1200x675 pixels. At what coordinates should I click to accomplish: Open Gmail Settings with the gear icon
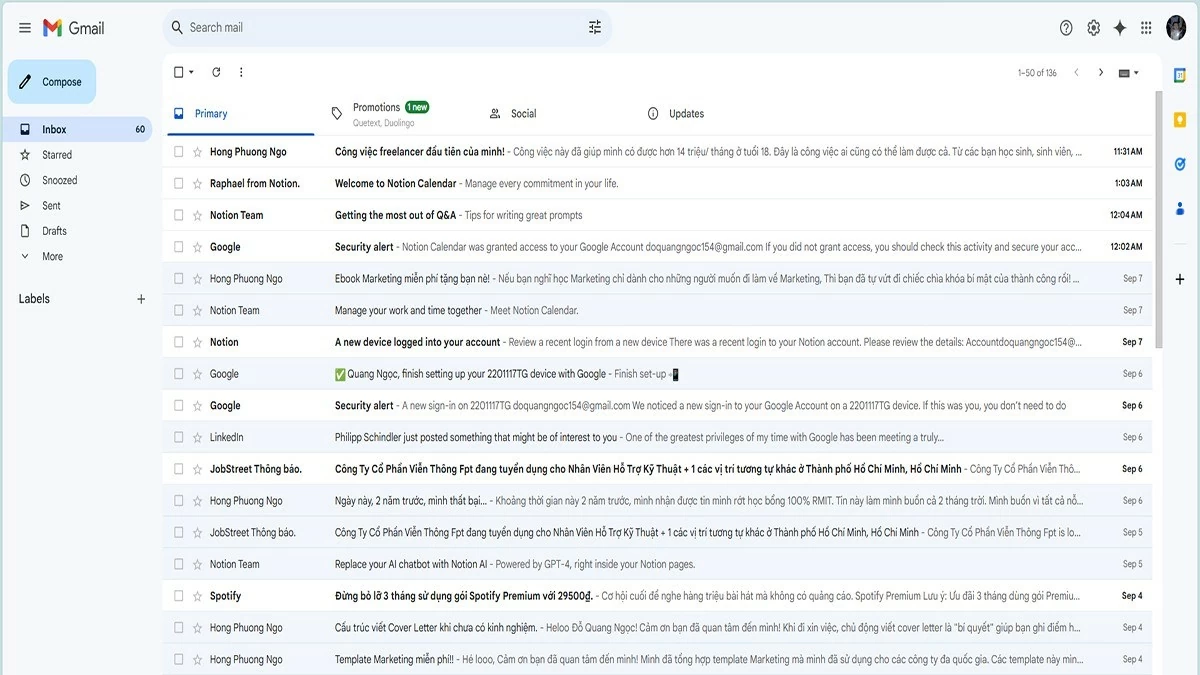(x=1093, y=27)
